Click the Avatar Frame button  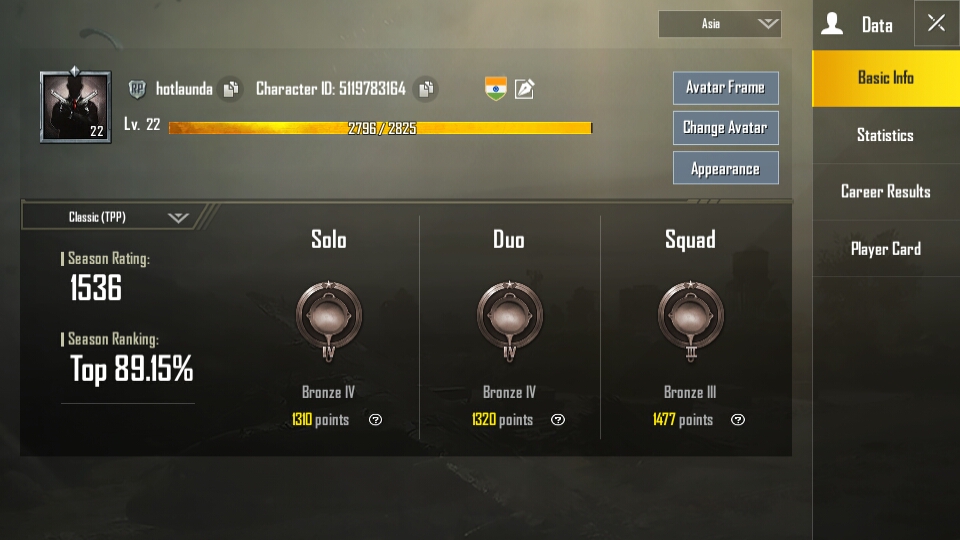click(726, 88)
